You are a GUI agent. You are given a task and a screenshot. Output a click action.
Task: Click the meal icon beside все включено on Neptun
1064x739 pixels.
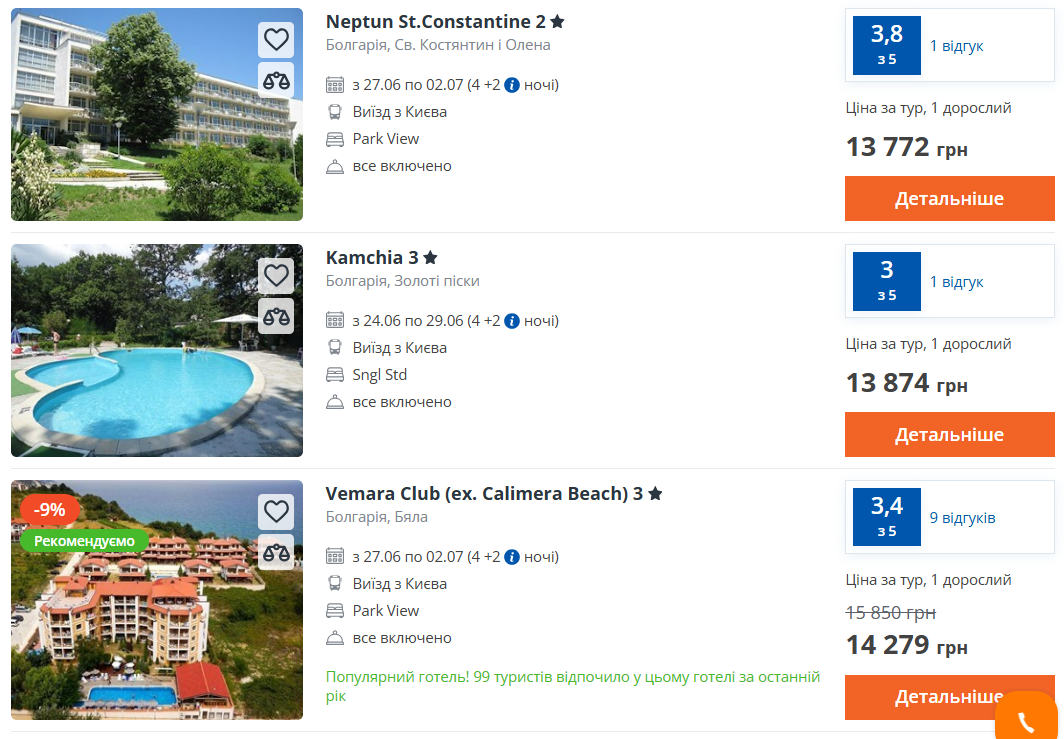click(333, 165)
